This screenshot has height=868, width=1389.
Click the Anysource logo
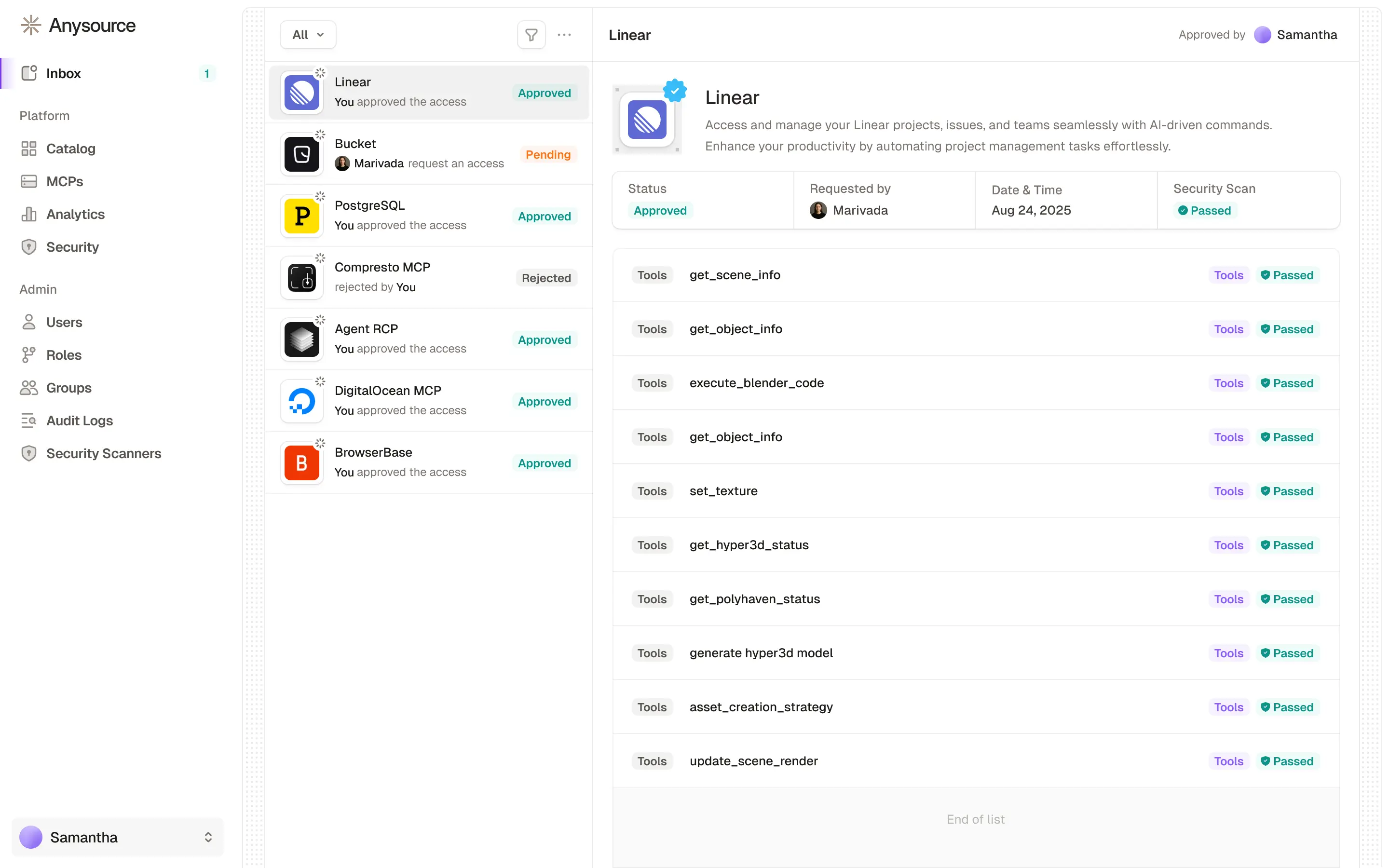tap(78, 25)
